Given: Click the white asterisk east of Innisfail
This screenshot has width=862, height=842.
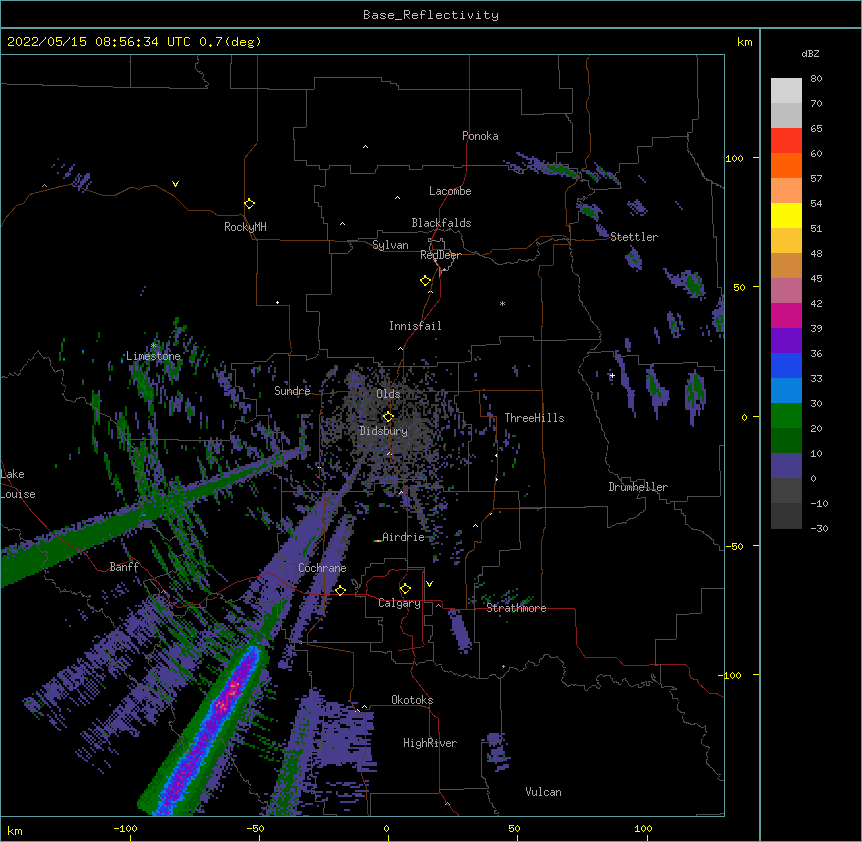Looking at the screenshot, I should 502,303.
